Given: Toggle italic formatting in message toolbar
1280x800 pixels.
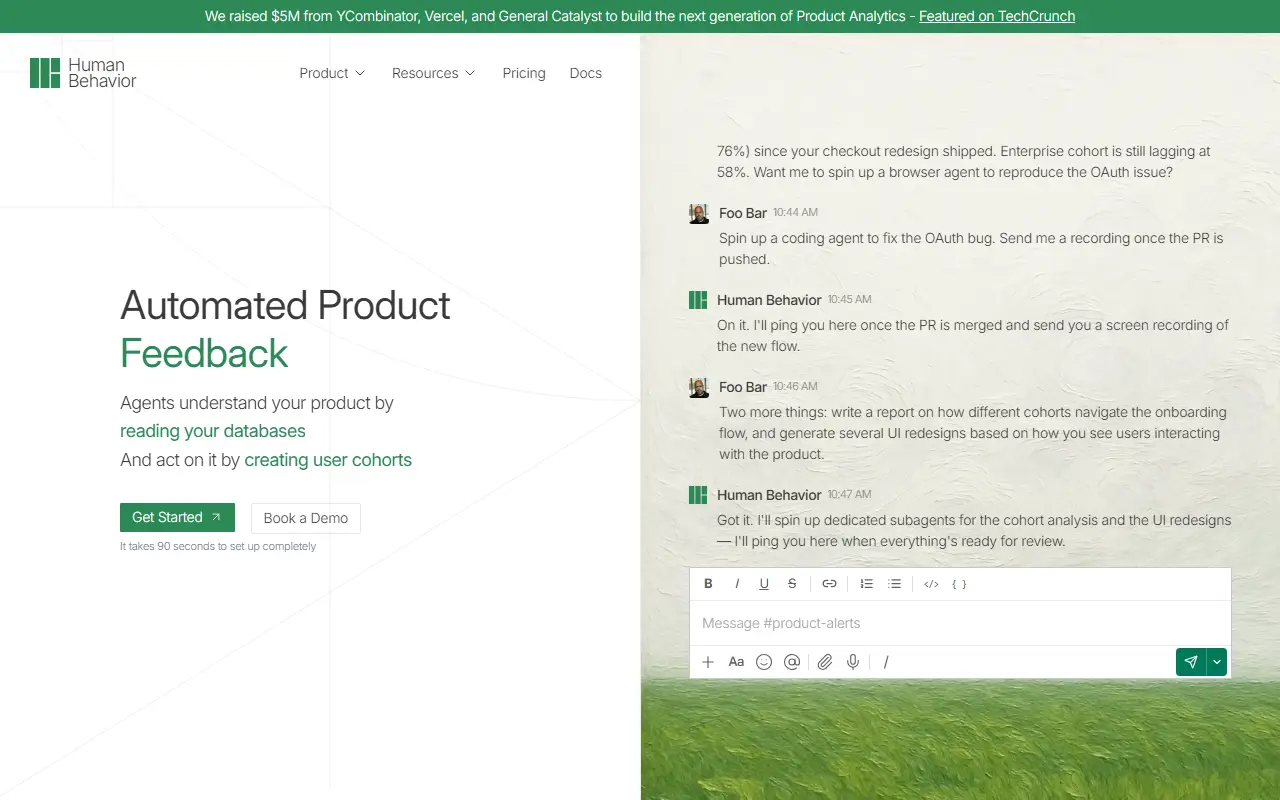Looking at the screenshot, I should pos(737,584).
